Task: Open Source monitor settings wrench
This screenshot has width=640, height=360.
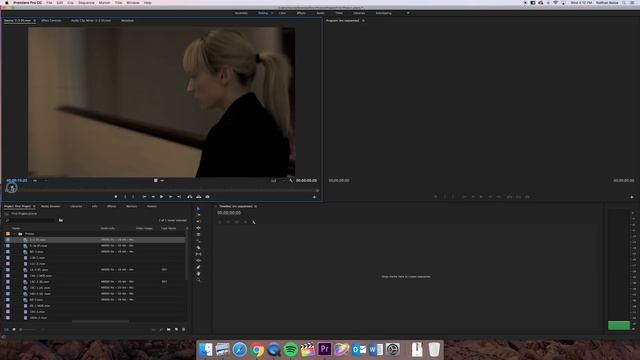Action: point(291,180)
